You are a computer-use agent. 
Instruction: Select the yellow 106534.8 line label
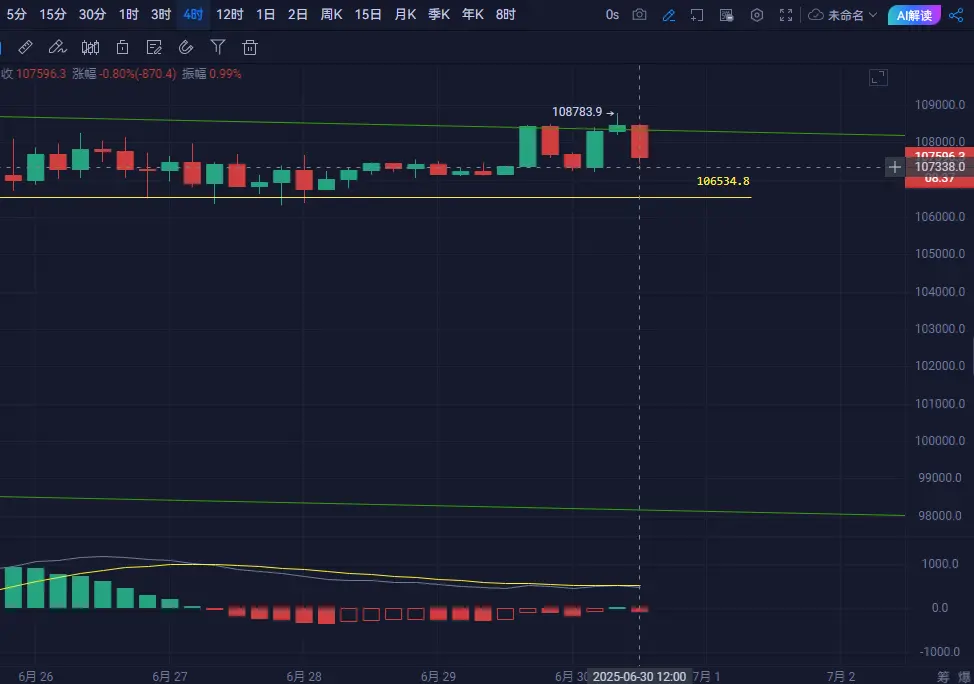(723, 181)
